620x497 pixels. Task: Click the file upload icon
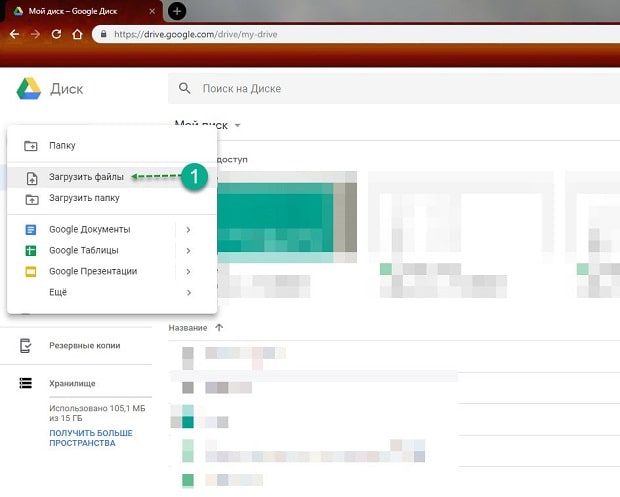[32, 178]
